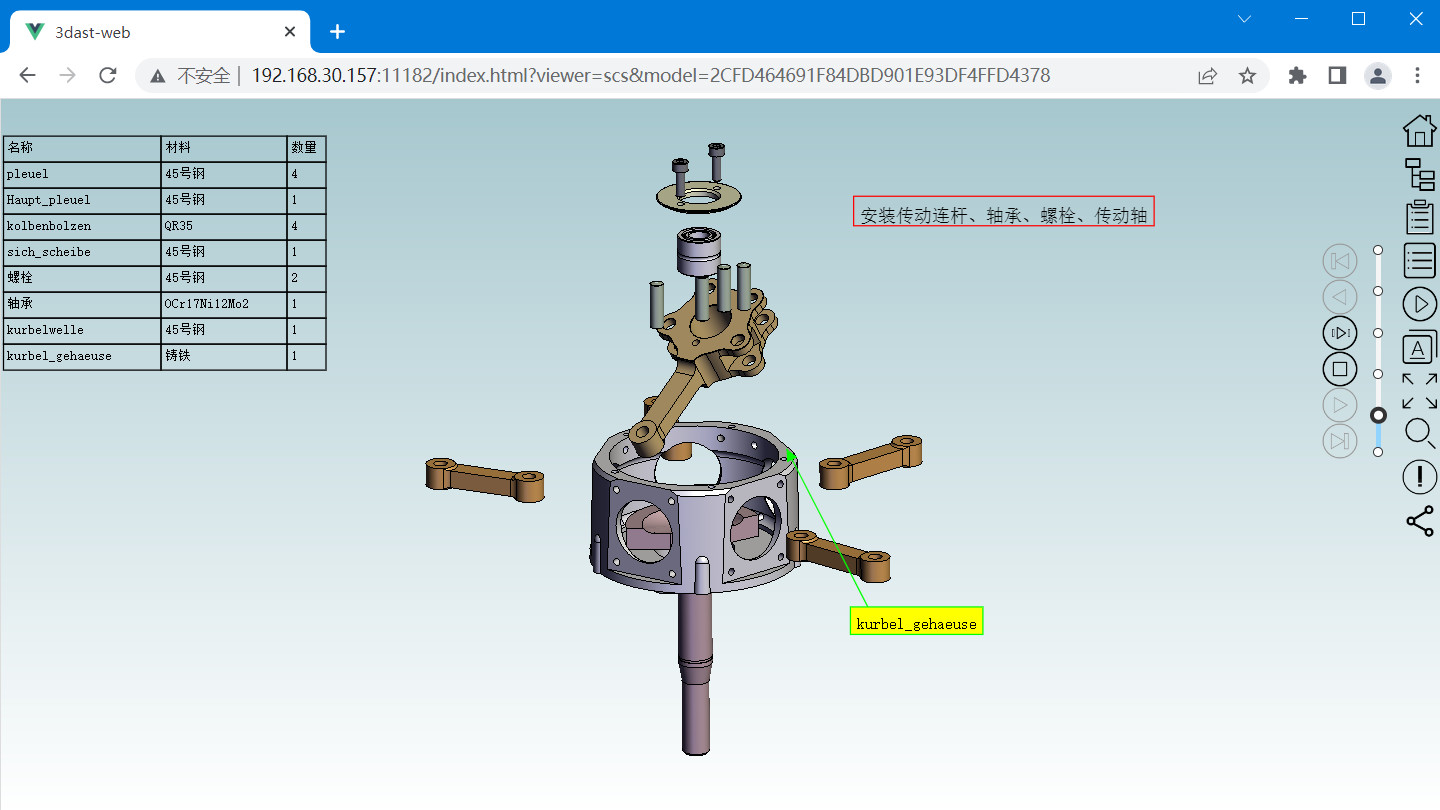Click the fullscreen expand arrows icon
This screenshot has width=1440, height=810.
(x=1419, y=390)
